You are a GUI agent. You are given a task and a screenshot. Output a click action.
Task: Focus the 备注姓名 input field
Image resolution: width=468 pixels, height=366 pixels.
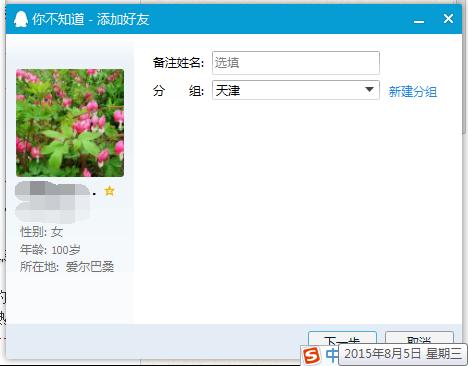tap(296, 63)
